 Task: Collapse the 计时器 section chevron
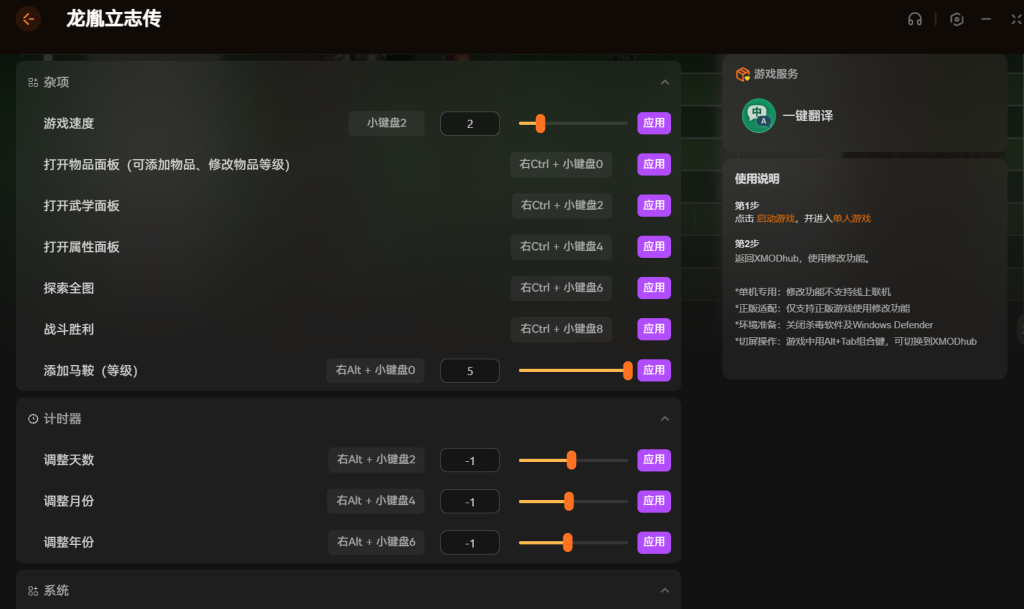click(664, 419)
